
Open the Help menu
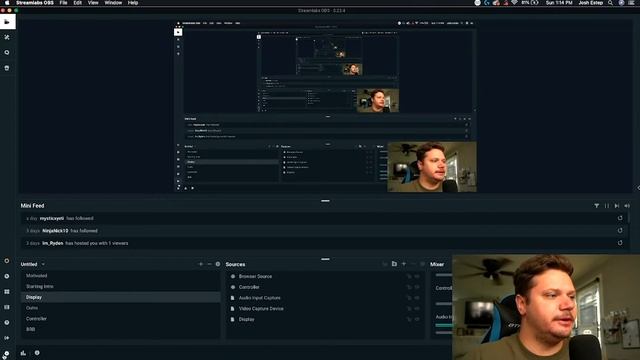click(x=133, y=3)
